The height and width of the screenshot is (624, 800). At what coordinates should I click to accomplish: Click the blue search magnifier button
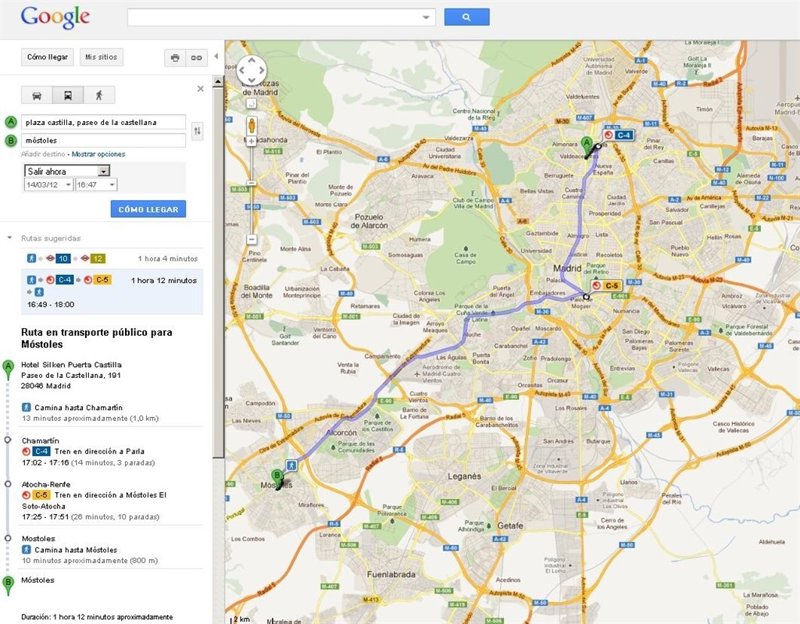coord(466,17)
